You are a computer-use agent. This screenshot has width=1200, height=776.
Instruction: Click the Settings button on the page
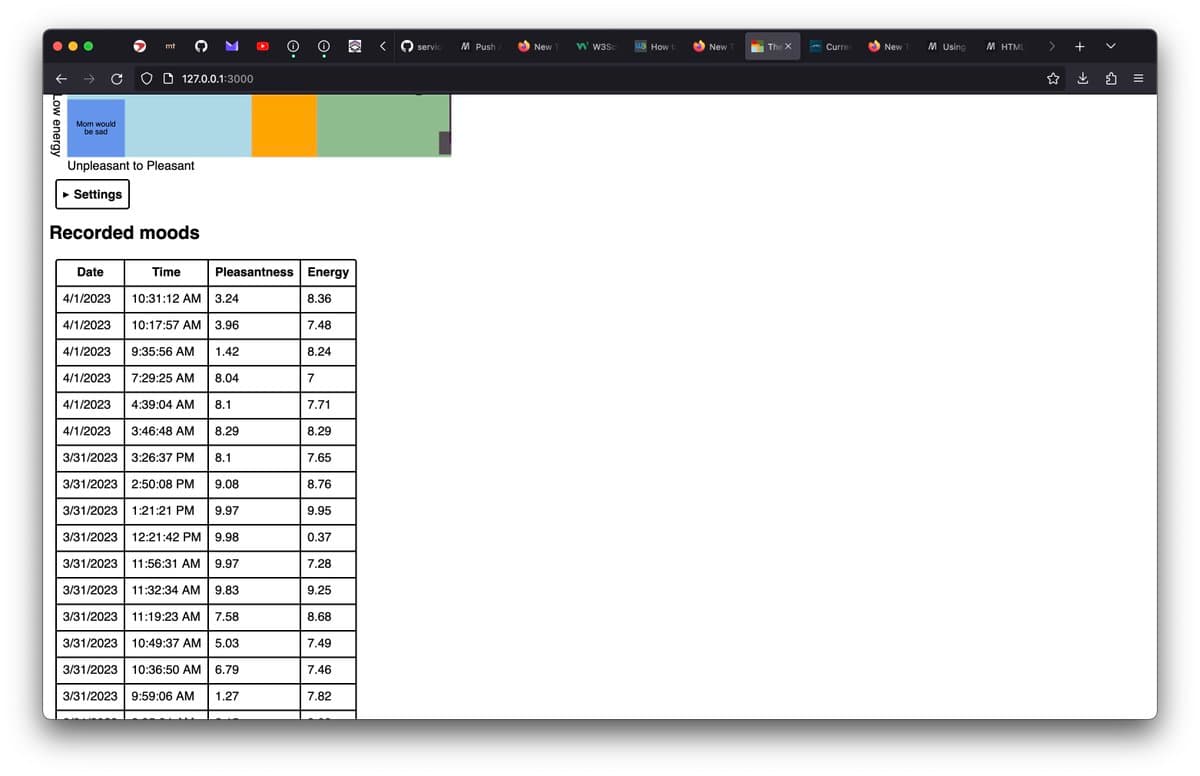pos(92,194)
